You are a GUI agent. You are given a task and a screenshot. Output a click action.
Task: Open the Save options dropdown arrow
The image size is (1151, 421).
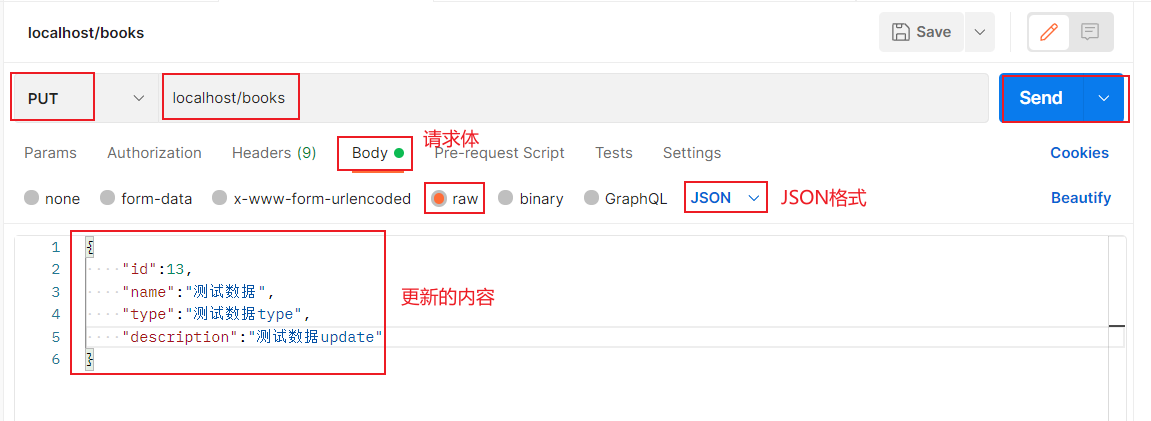pyautogui.click(x=979, y=32)
